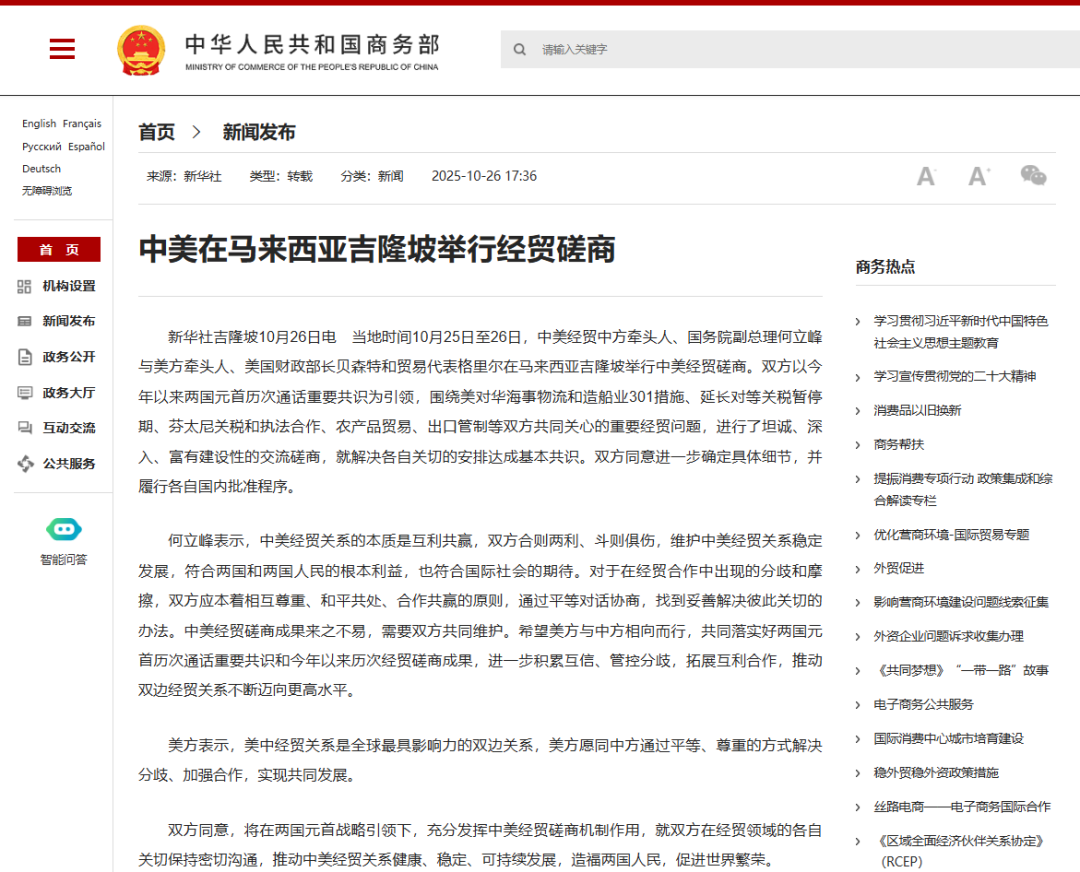
Task: Click the 政务大厅 sidebar icon
Action: pyautogui.click(x=23, y=392)
